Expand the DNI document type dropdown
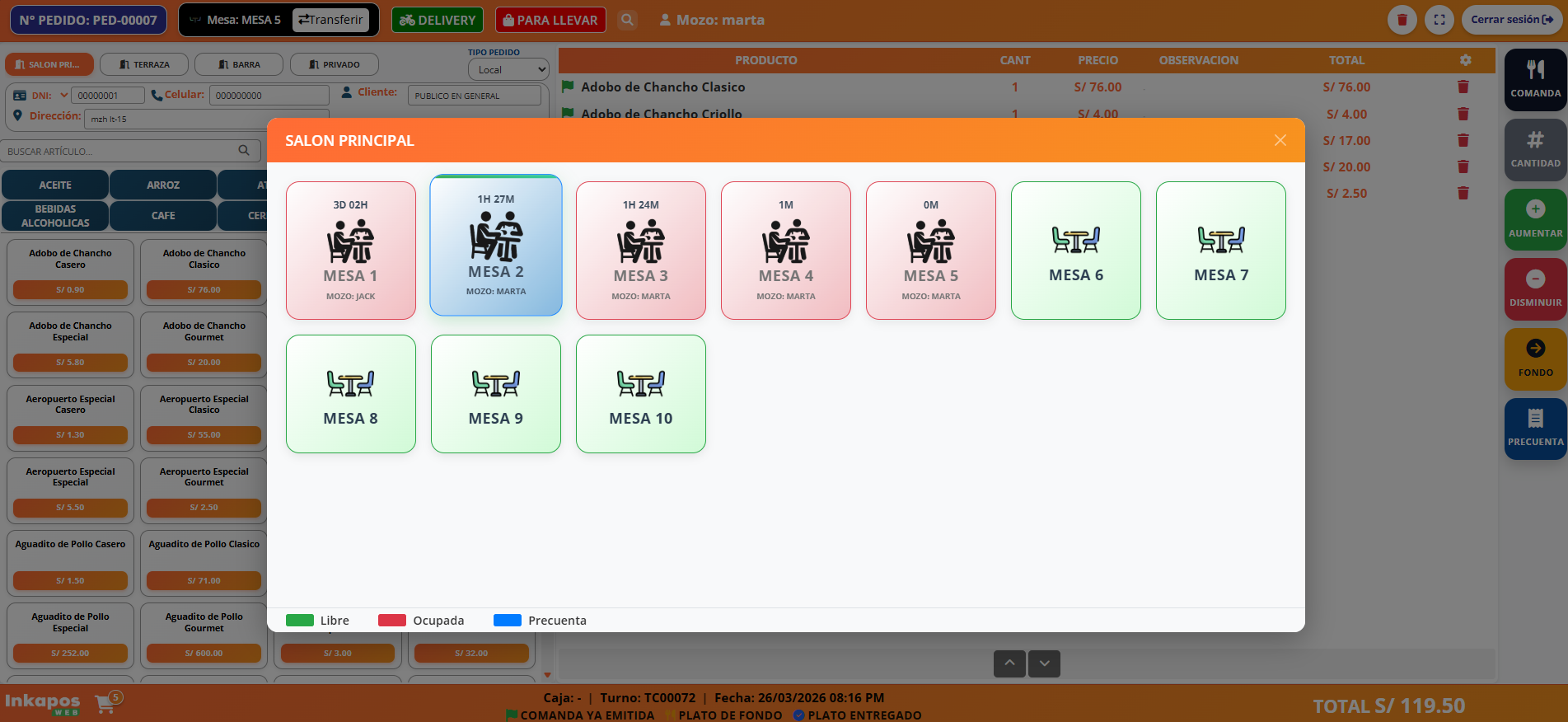The image size is (1568, 722). click(x=63, y=96)
